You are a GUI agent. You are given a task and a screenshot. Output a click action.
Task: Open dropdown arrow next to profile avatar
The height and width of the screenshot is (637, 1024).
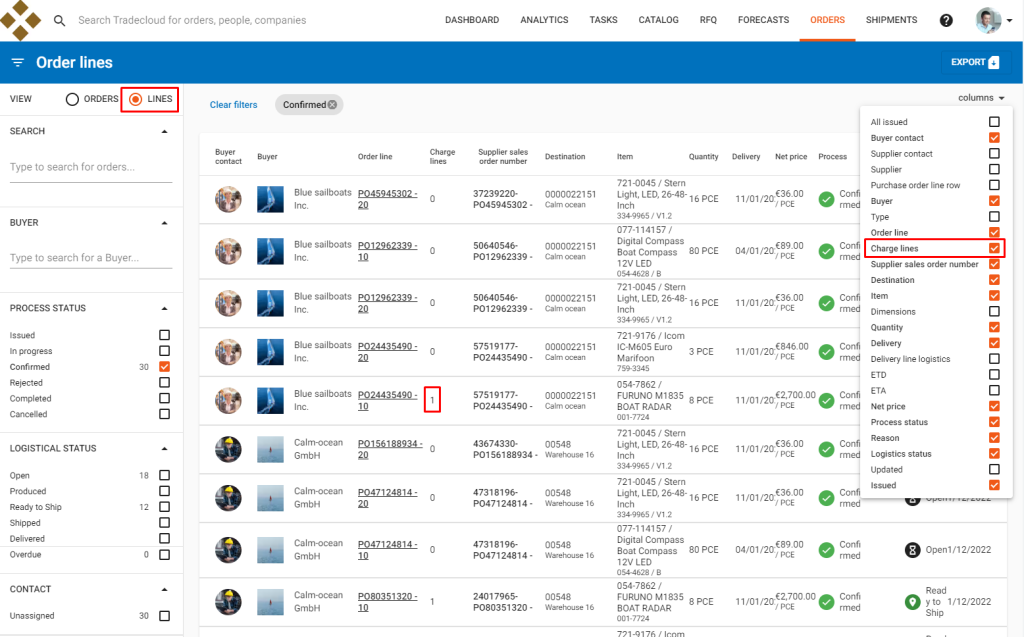pyautogui.click(x=1010, y=21)
